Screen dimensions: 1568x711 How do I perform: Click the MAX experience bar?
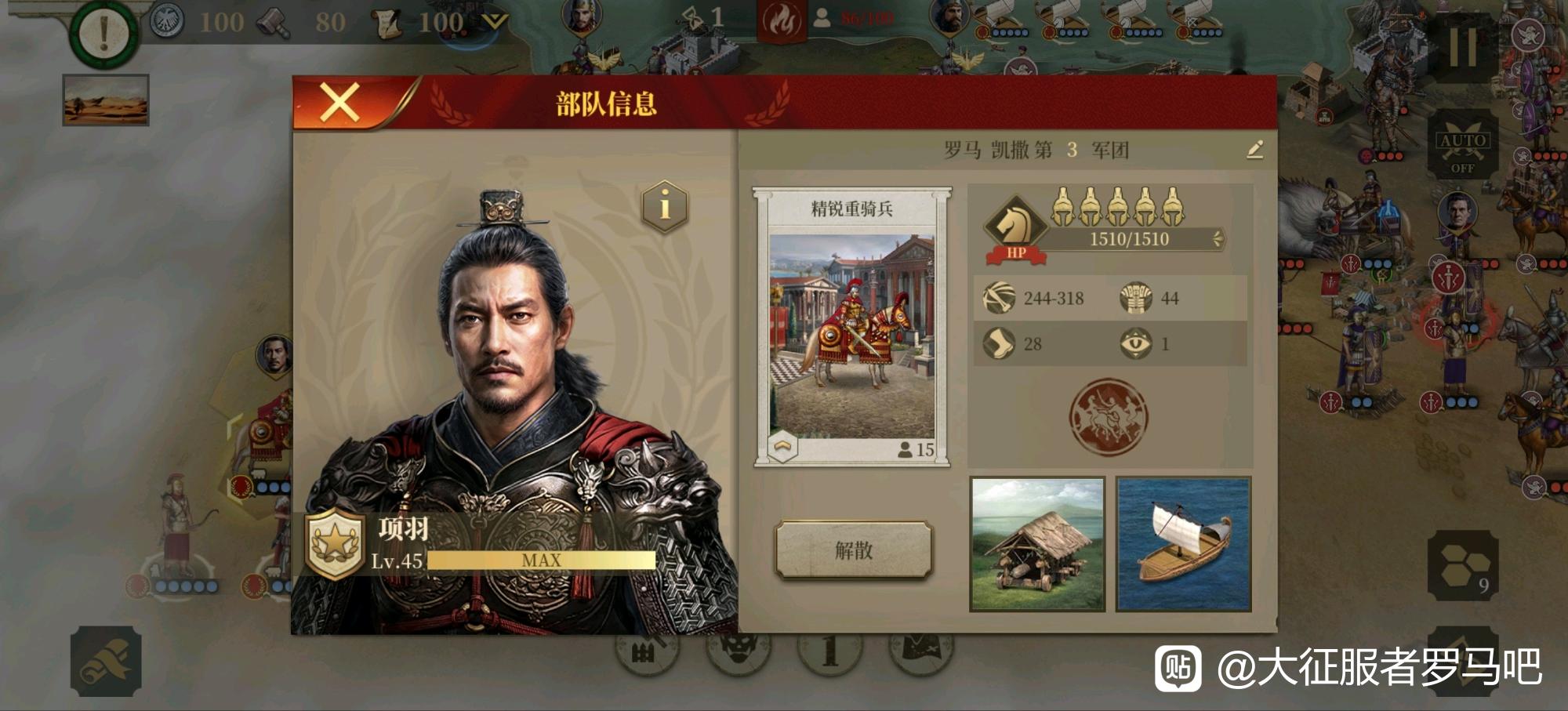pos(541,560)
